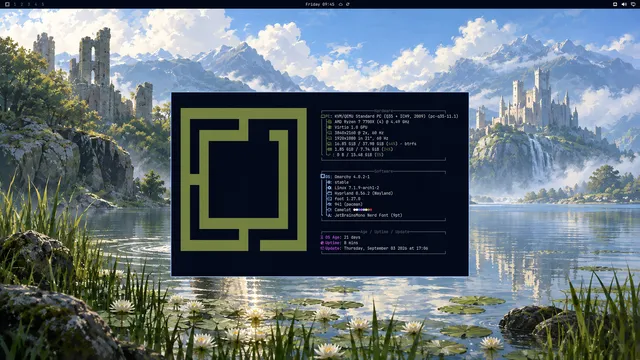Click the text Linux 7.1.9-arch1-2
640x360 pixels.
pyautogui.click(x=357, y=188)
